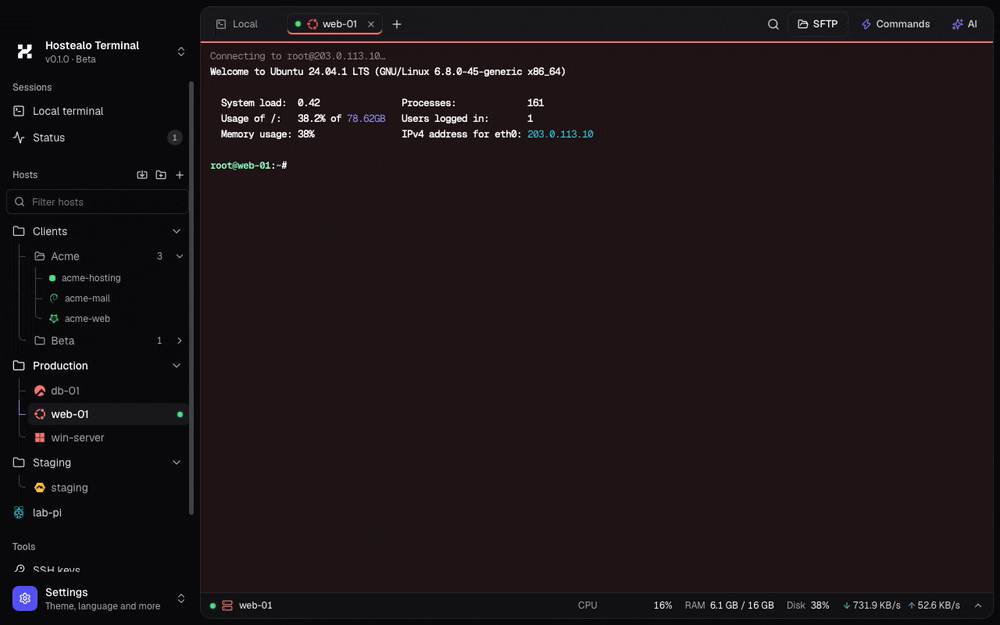This screenshot has height=625, width=1000.
Task: Click the upload speed 52.6 KB/s
Action: 934,606
